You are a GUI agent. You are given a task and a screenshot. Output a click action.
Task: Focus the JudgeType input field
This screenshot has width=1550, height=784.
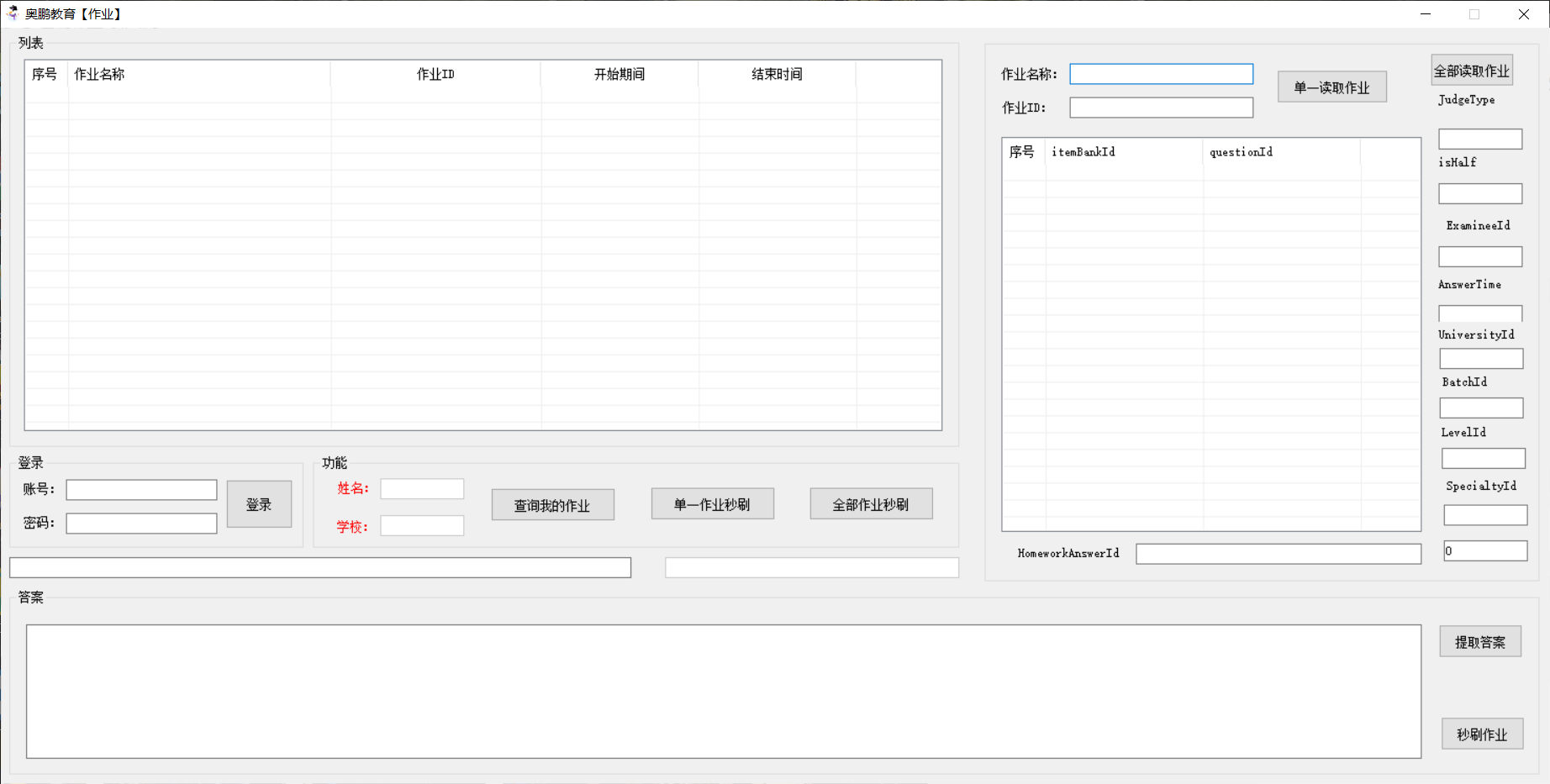pyautogui.click(x=1480, y=139)
